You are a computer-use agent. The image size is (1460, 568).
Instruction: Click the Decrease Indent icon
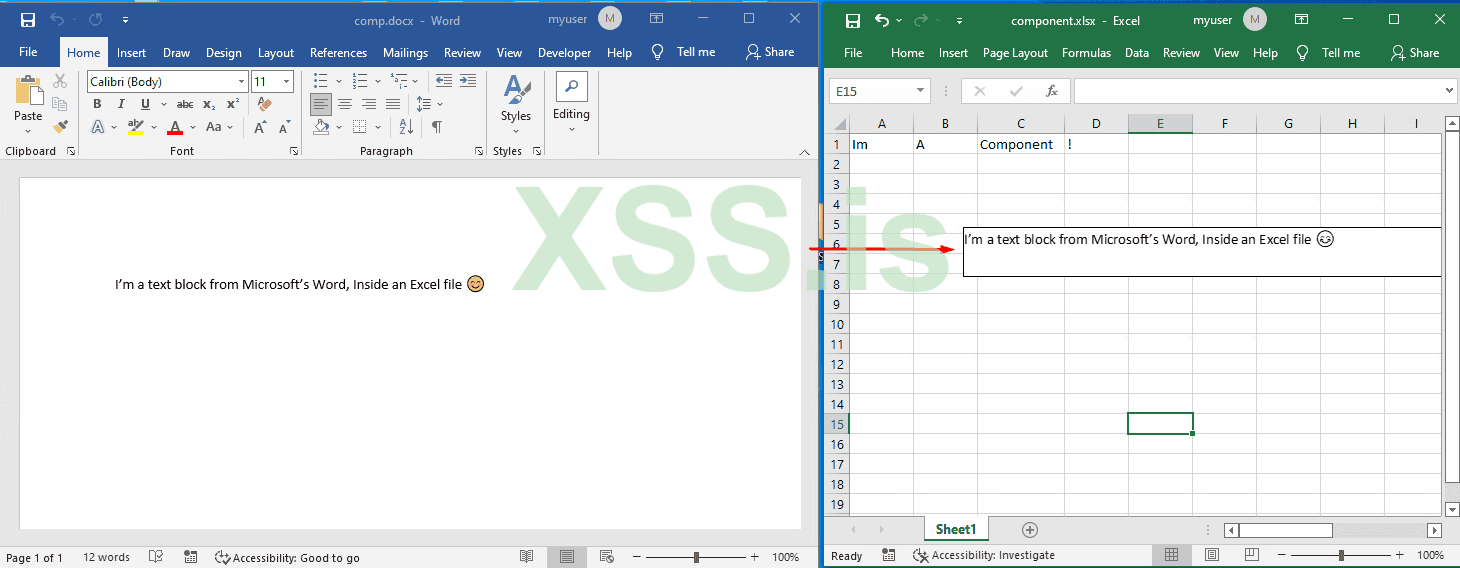coord(444,81)
